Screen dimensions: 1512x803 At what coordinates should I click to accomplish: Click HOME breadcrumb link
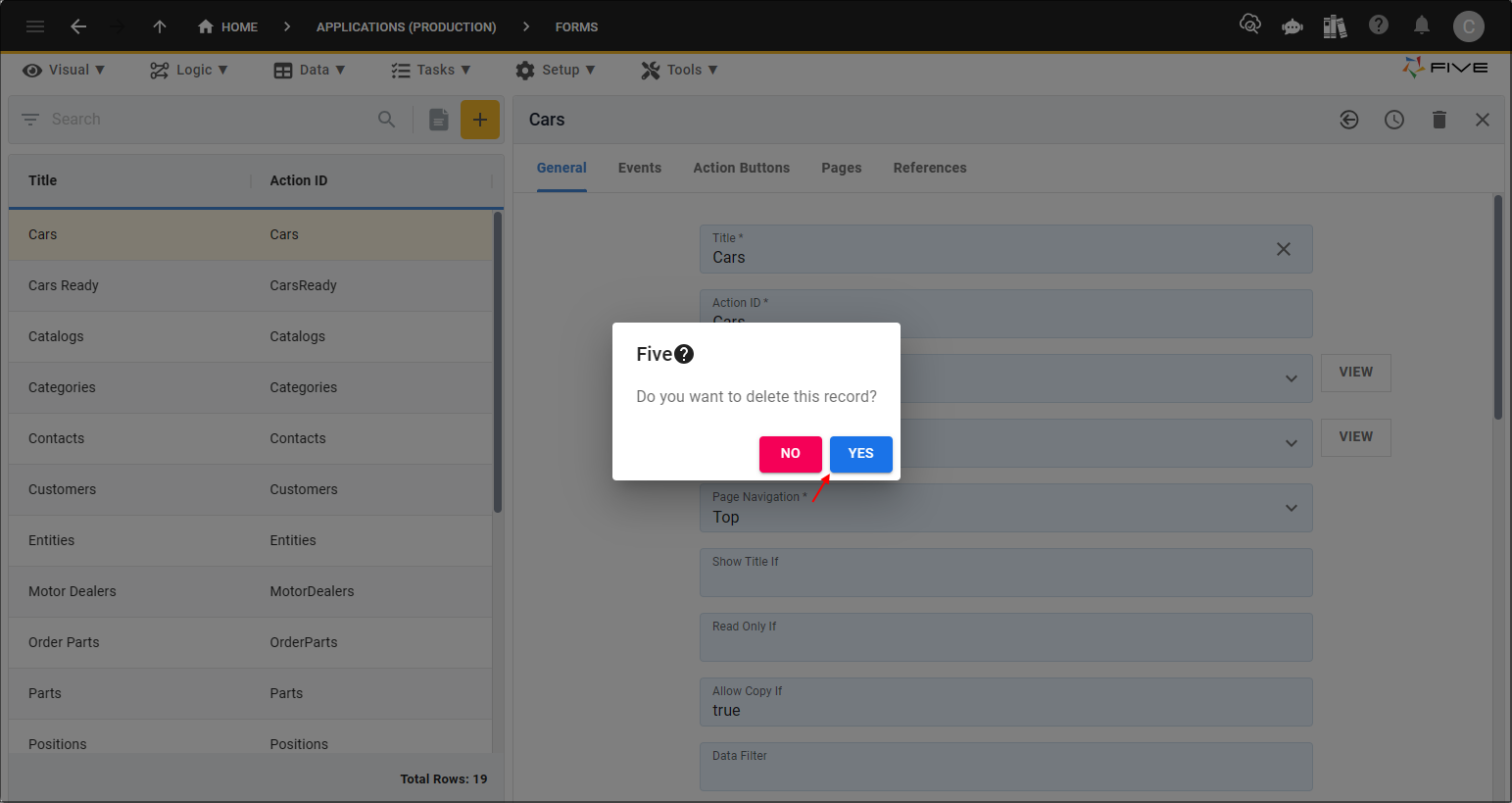[239, 26]
